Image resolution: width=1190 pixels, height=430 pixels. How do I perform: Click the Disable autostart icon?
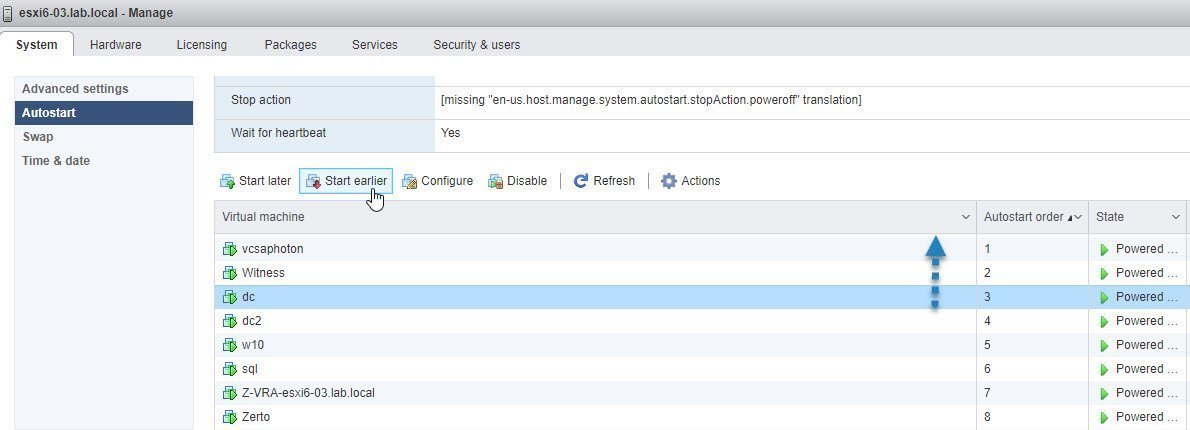pos(496,181)
